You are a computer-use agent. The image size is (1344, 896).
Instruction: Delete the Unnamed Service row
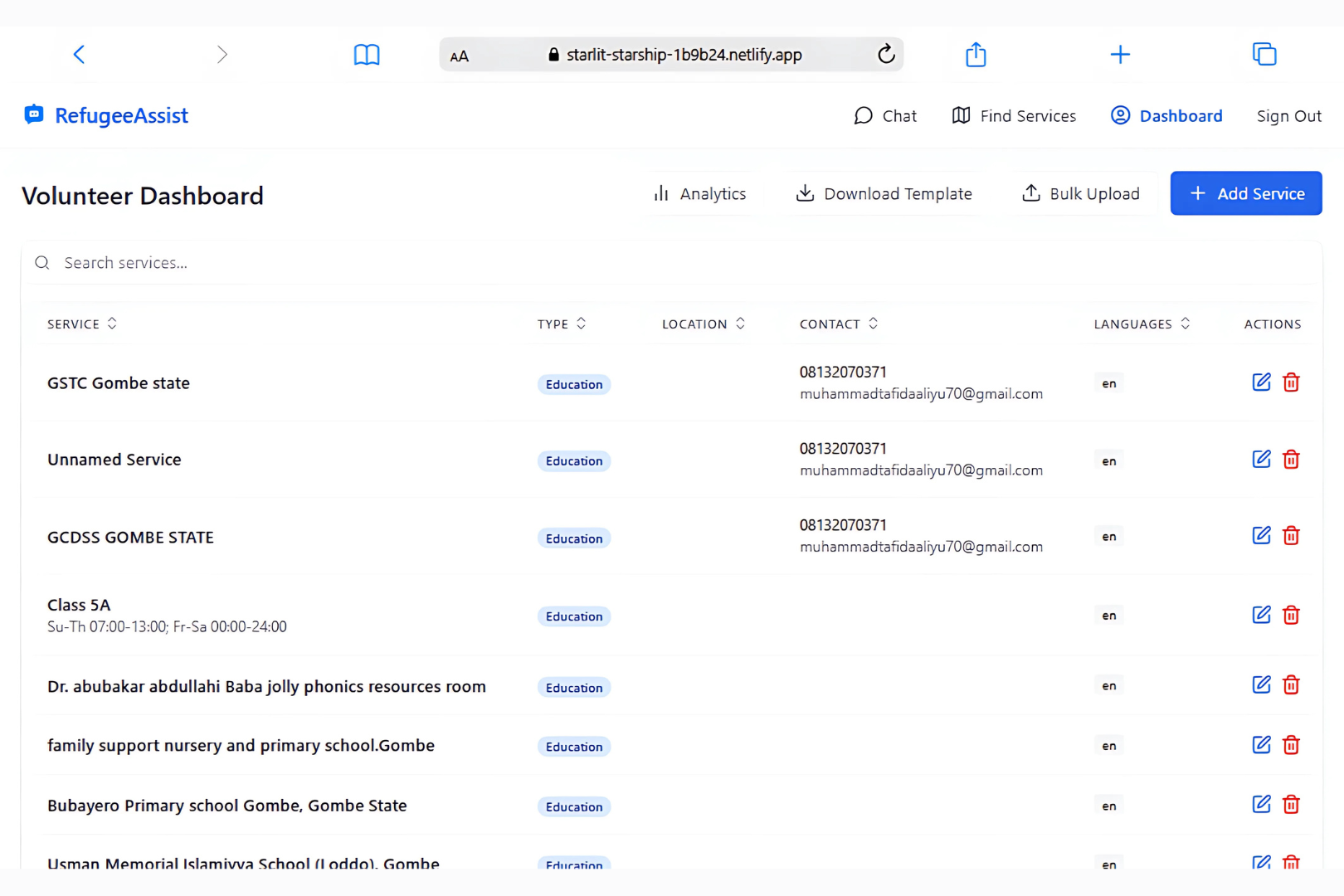1291,459
